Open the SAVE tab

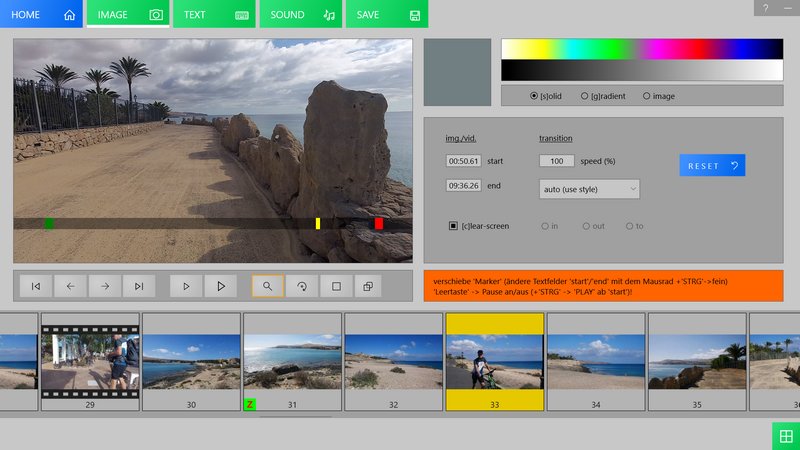point(387,14)
